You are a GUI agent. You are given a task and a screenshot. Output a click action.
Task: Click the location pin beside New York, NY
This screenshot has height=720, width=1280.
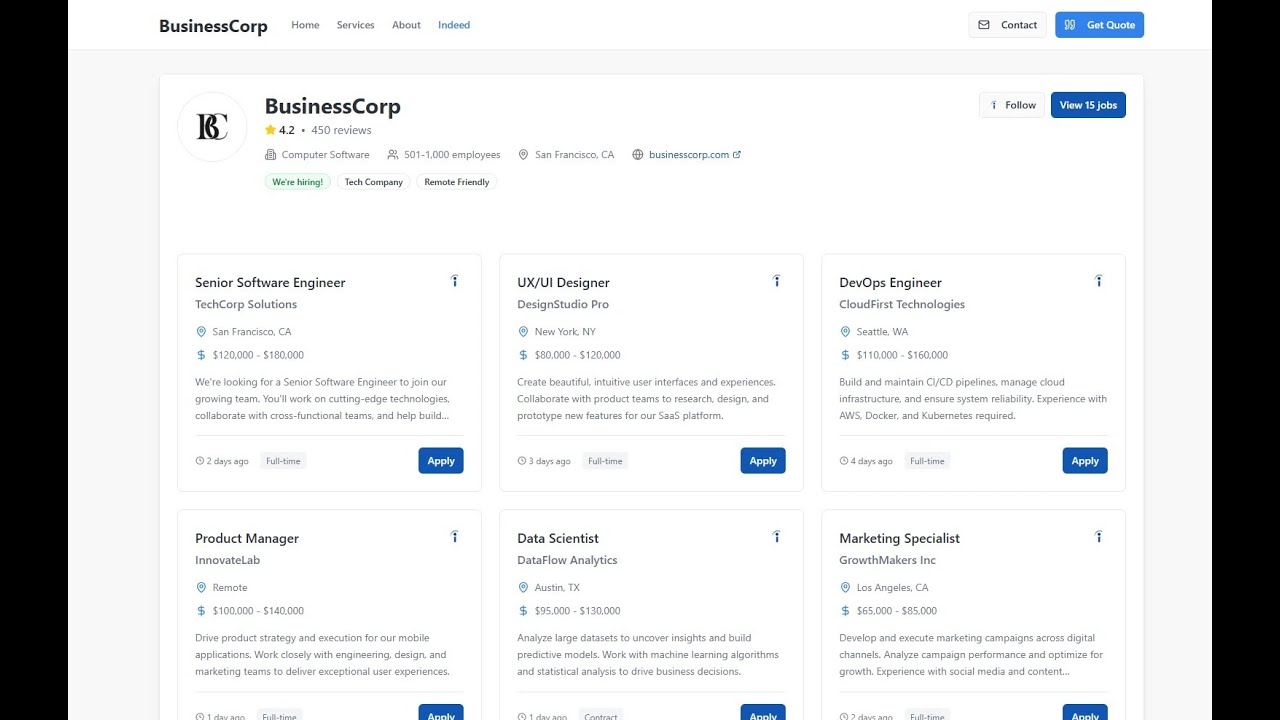(x=523, y=332)
